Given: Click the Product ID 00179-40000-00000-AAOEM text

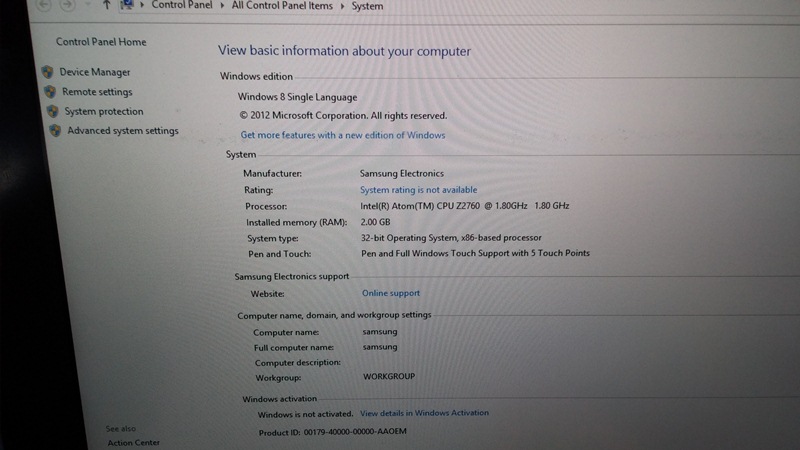Looking at the screenshot, I should [333, 432].
